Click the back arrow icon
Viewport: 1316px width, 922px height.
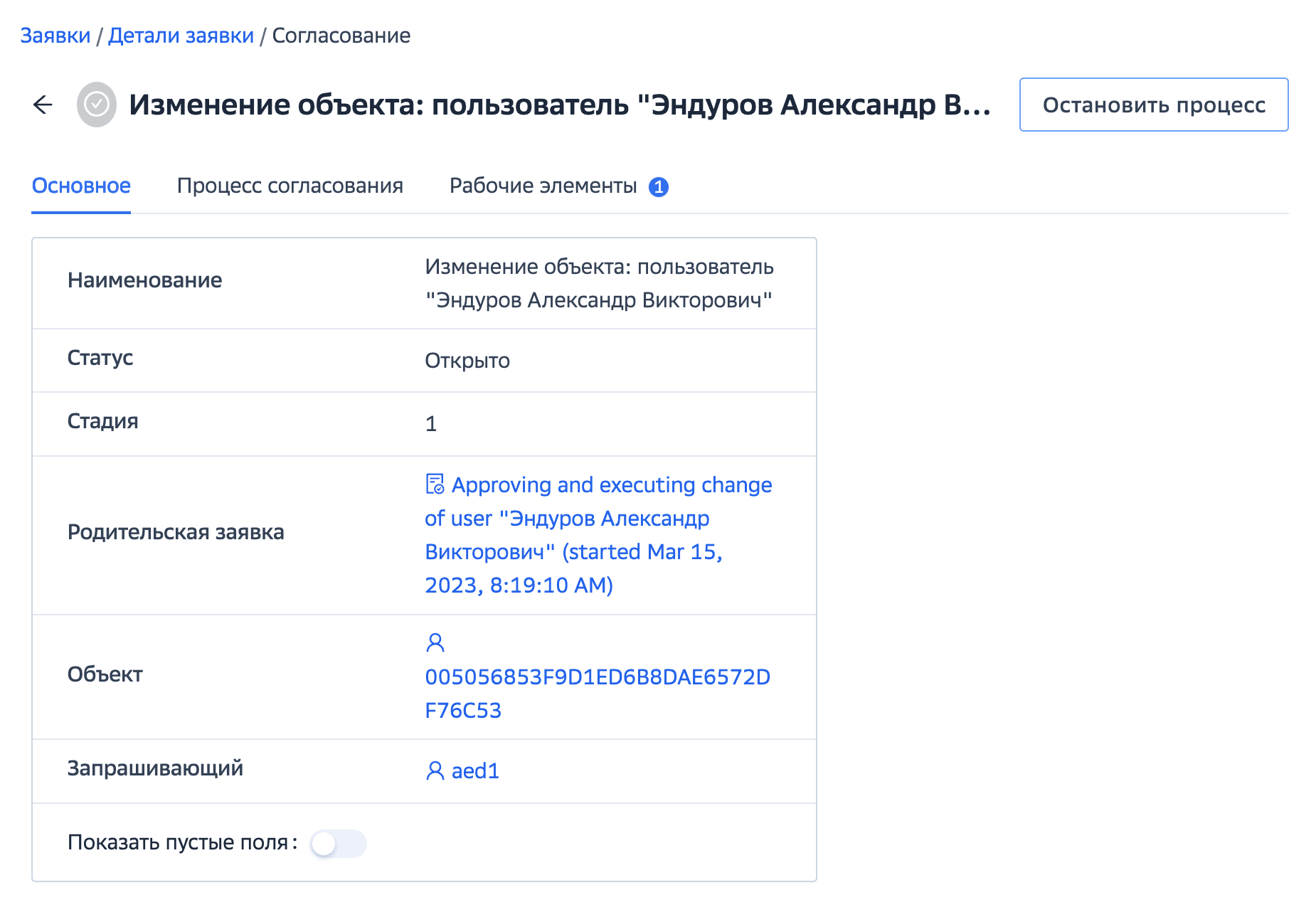(43, 105)
